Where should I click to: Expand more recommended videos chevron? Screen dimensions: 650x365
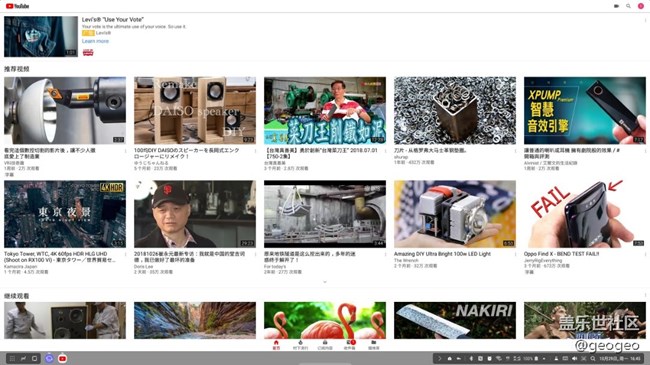pos(325,282)
